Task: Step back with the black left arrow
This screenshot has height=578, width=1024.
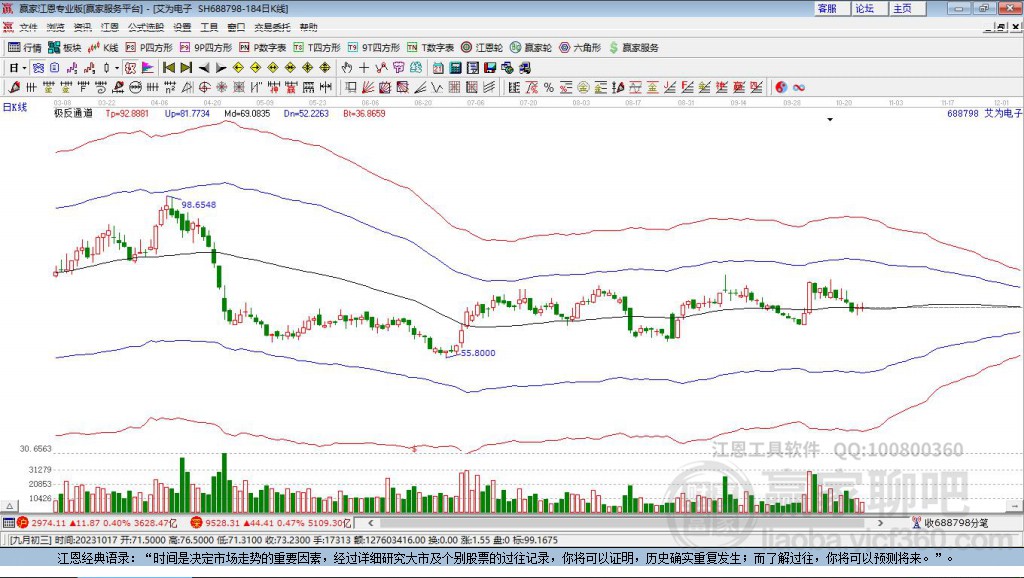Action: [x=204, y=68]
